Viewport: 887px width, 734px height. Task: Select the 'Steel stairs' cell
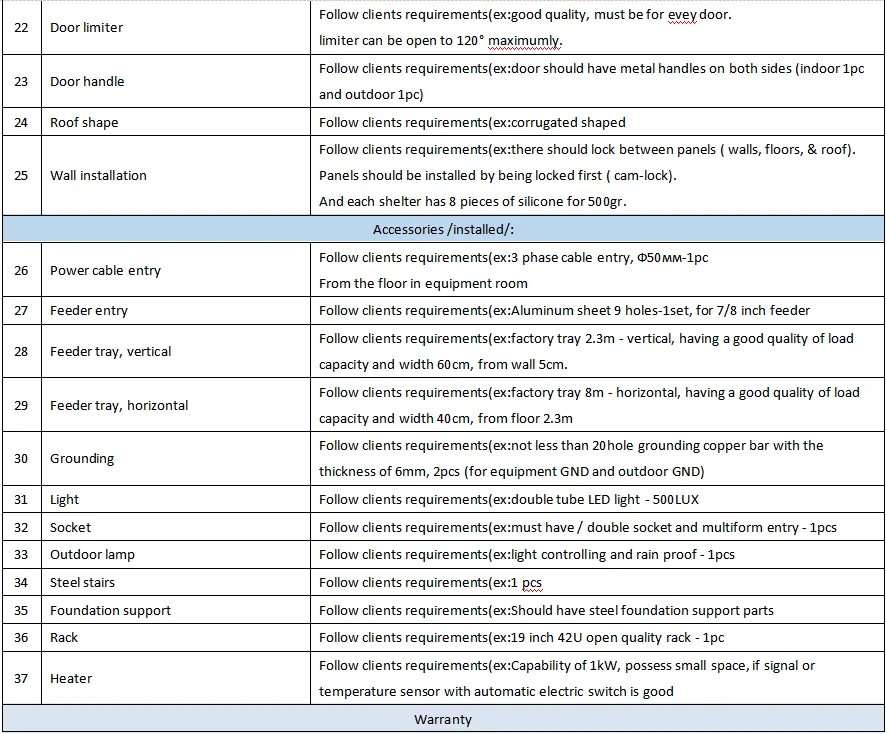[176, 582]
